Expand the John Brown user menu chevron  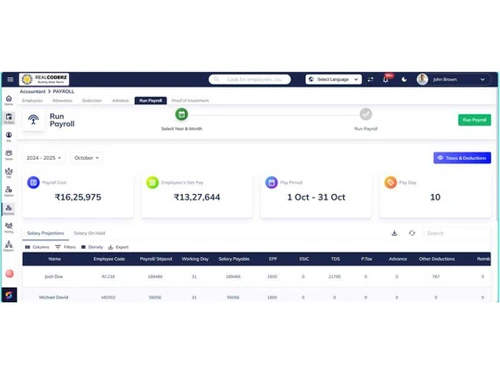coord(482,79)
